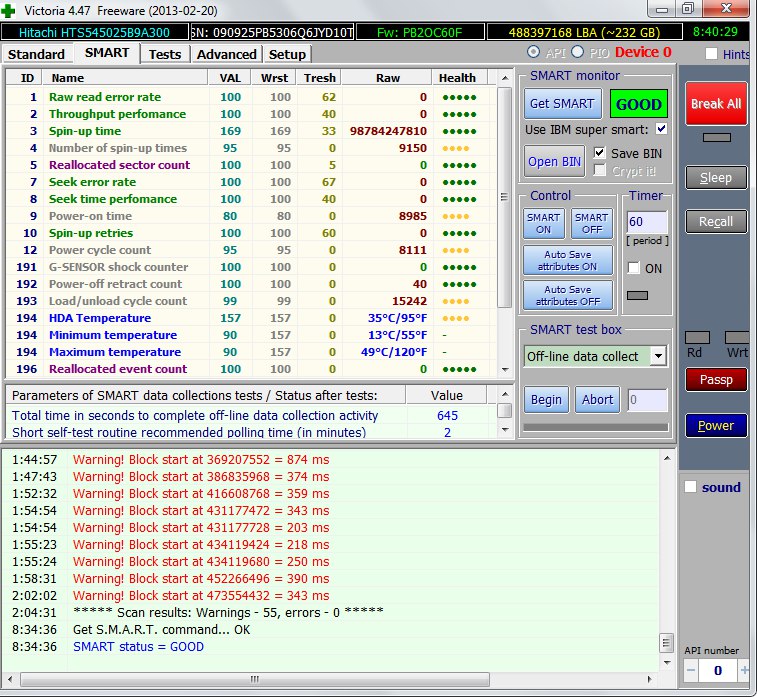Click the Open BIN button
Screen dimensions: 757x697
556,162
